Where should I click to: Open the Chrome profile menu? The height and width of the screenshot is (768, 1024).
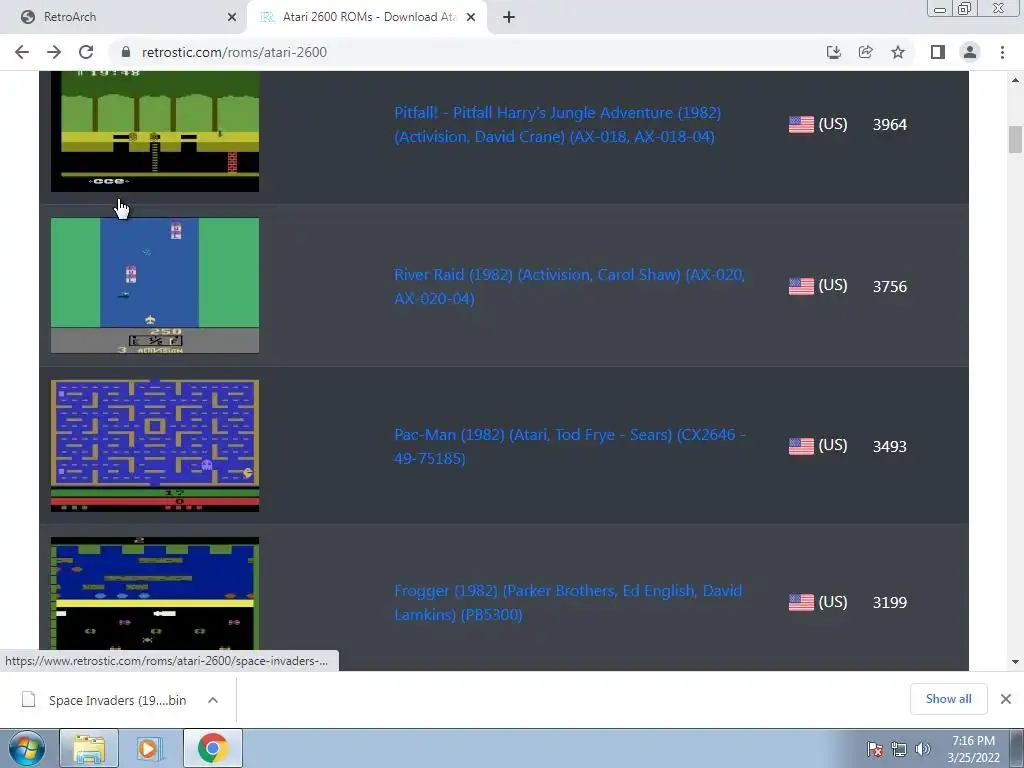click(970, 52)
